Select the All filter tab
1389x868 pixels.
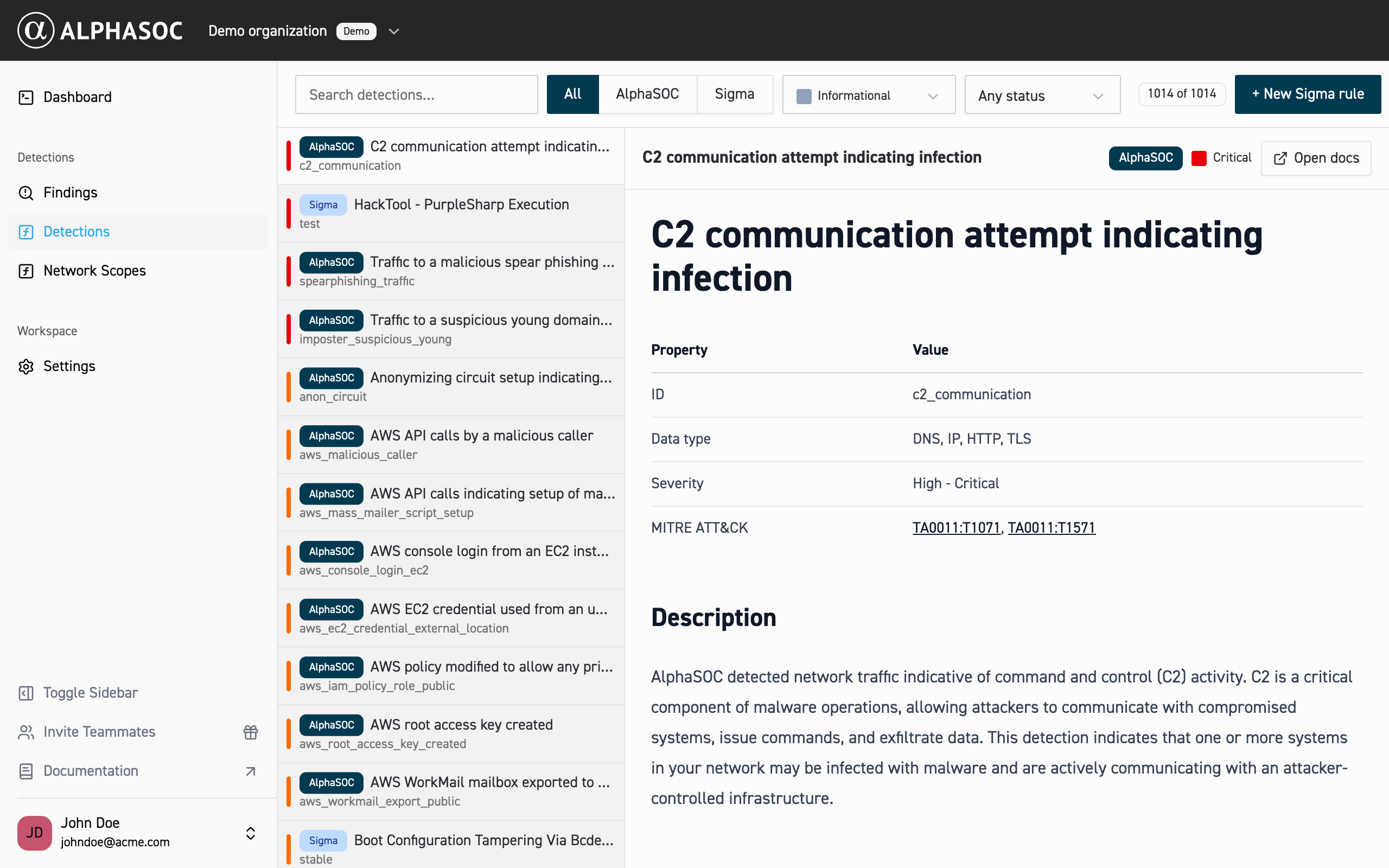[572, 94]
